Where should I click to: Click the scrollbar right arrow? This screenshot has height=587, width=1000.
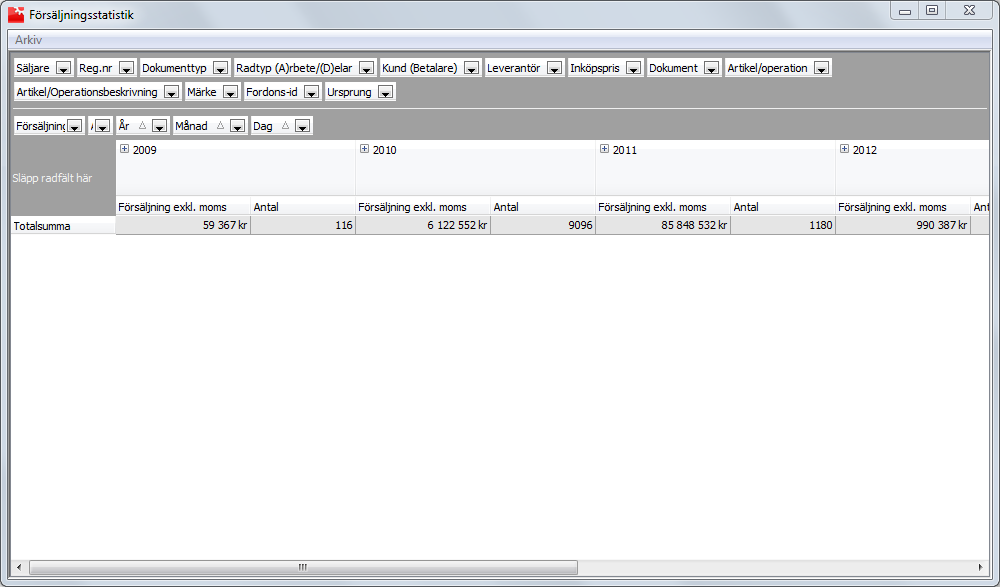coord(980,567)
